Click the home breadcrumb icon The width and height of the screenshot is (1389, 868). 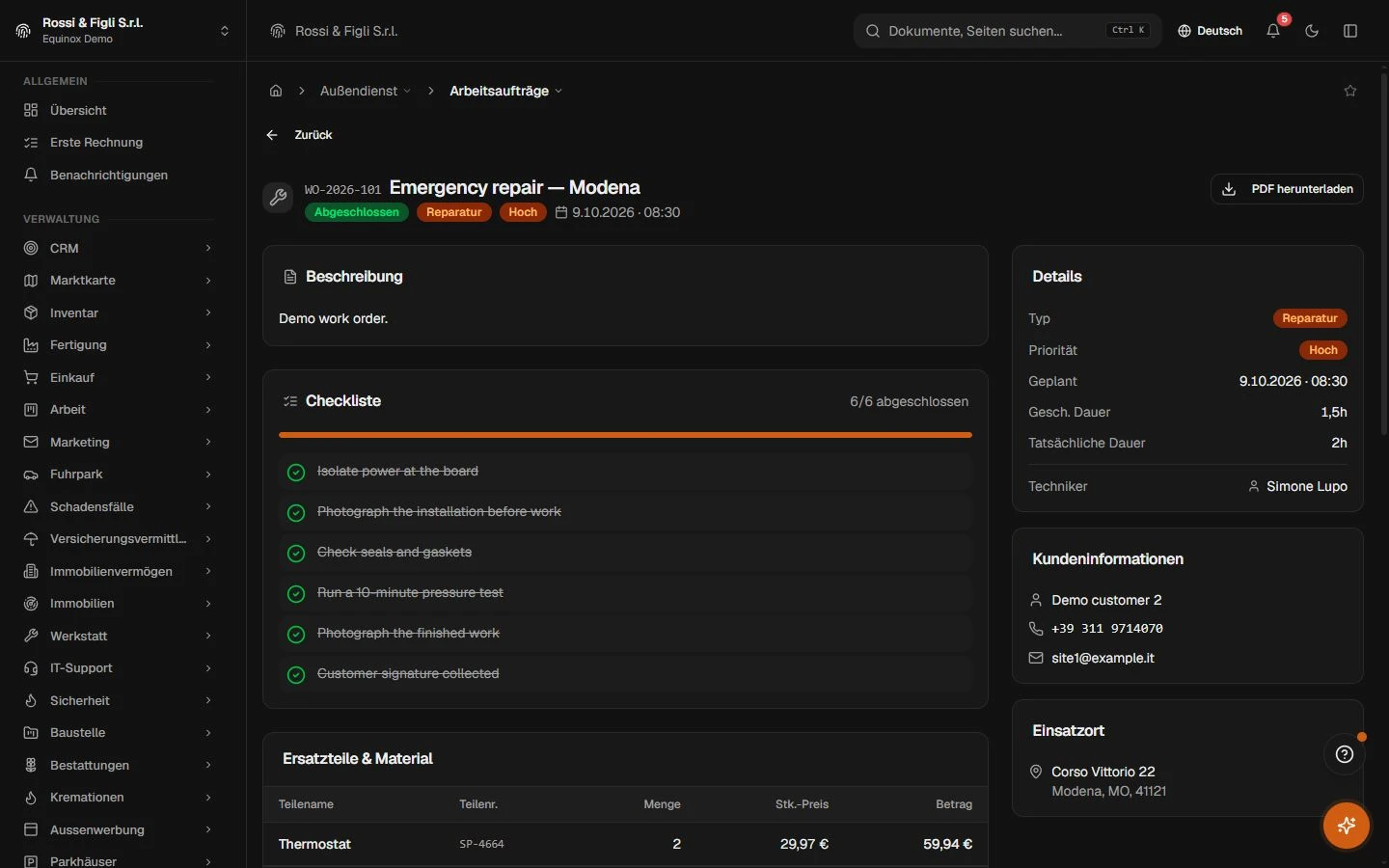[276, 91]
